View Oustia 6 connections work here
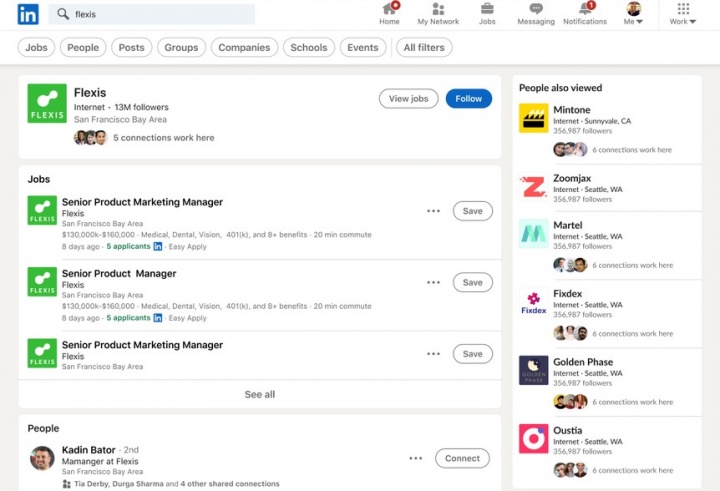720x491 pixels. [x=632, y=471]
